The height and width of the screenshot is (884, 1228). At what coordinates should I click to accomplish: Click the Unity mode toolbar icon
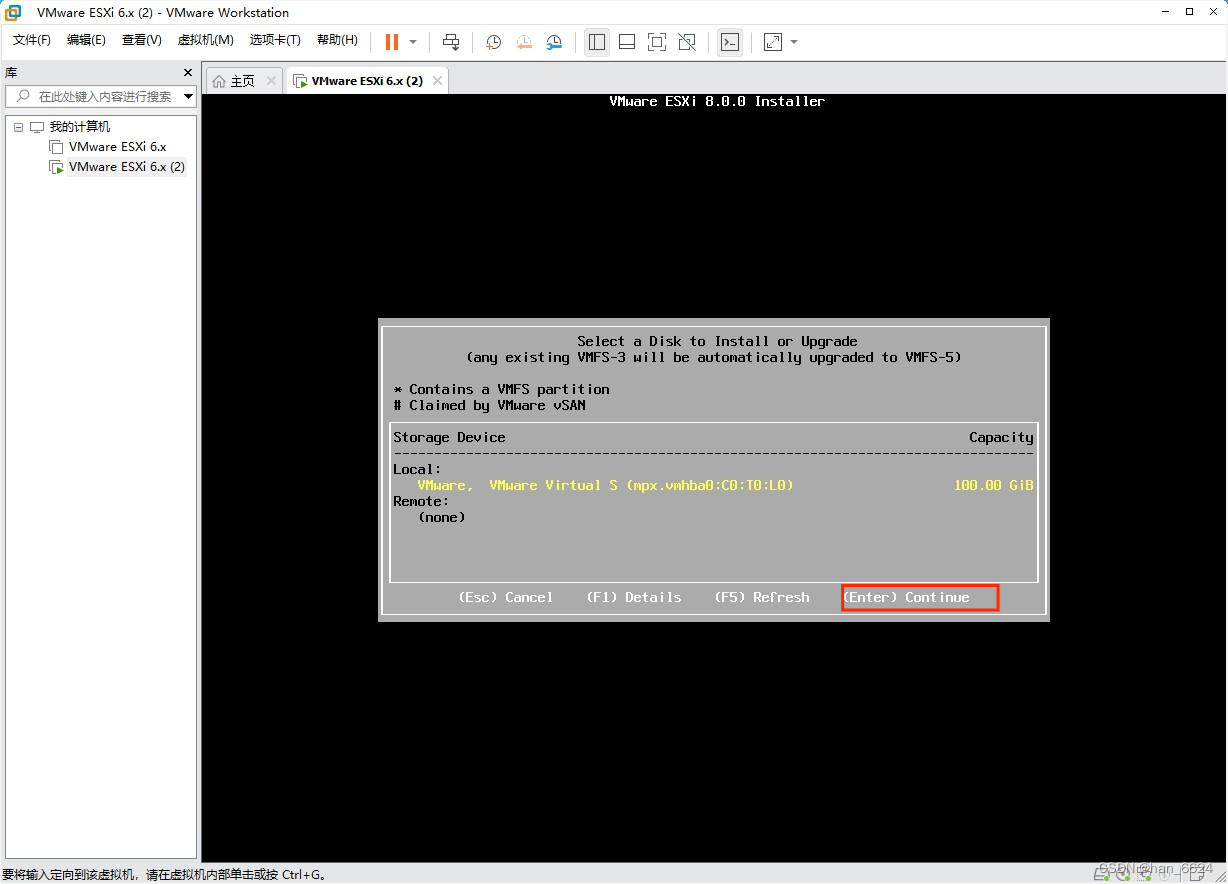coord(687,42)
